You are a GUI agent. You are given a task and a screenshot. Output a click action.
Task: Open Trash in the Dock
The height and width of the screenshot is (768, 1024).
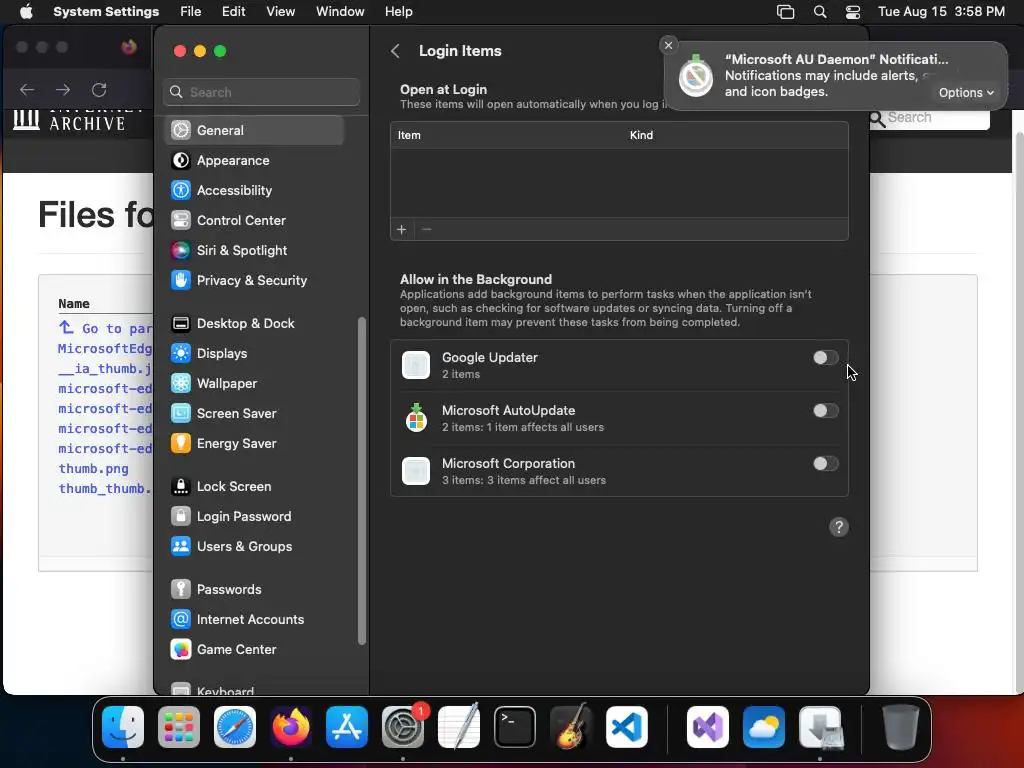click(x=900, y=727)
